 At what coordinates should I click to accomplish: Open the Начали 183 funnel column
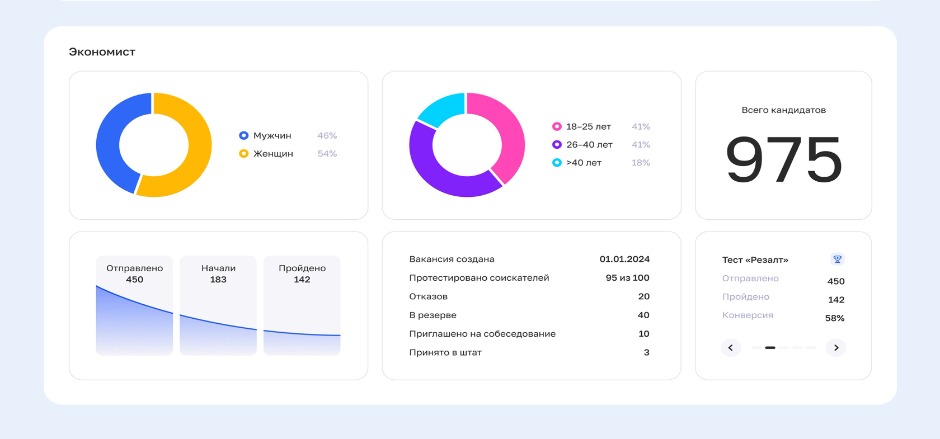point(218,305)
